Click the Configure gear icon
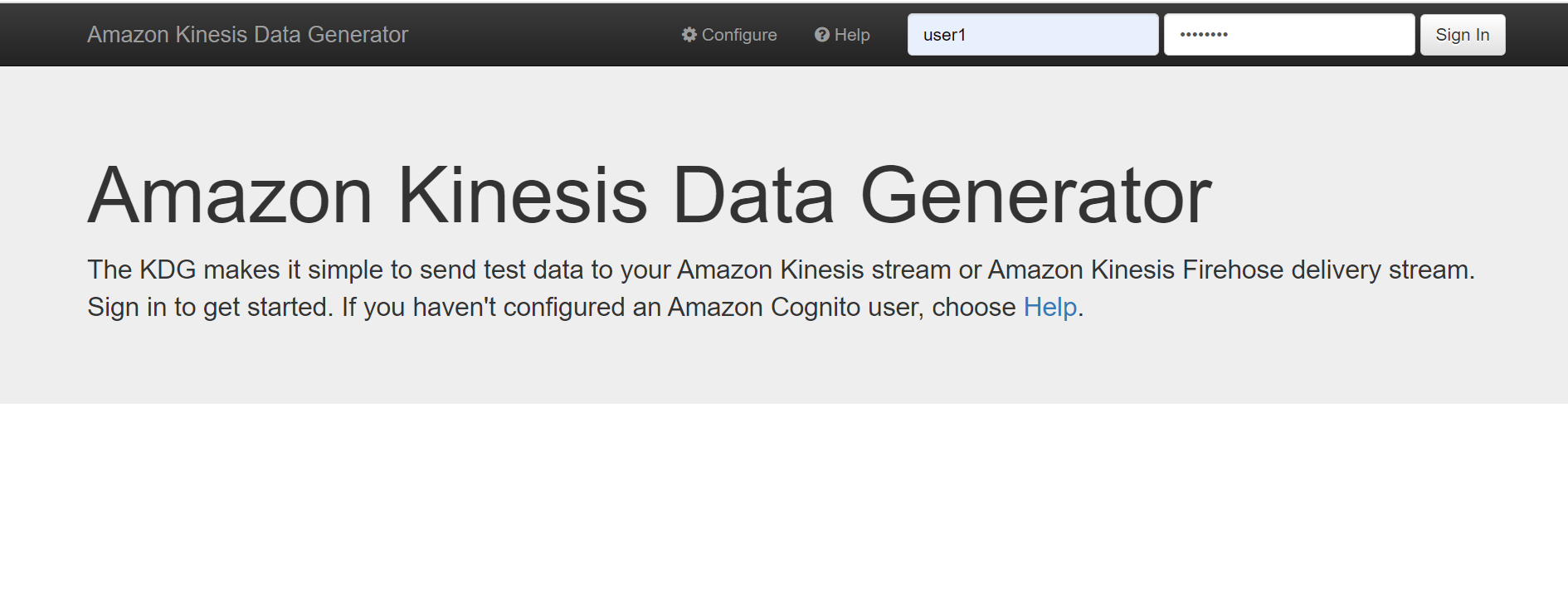Screen dimensions: 1568x607 pyautogui.click(x=689, y=35)
